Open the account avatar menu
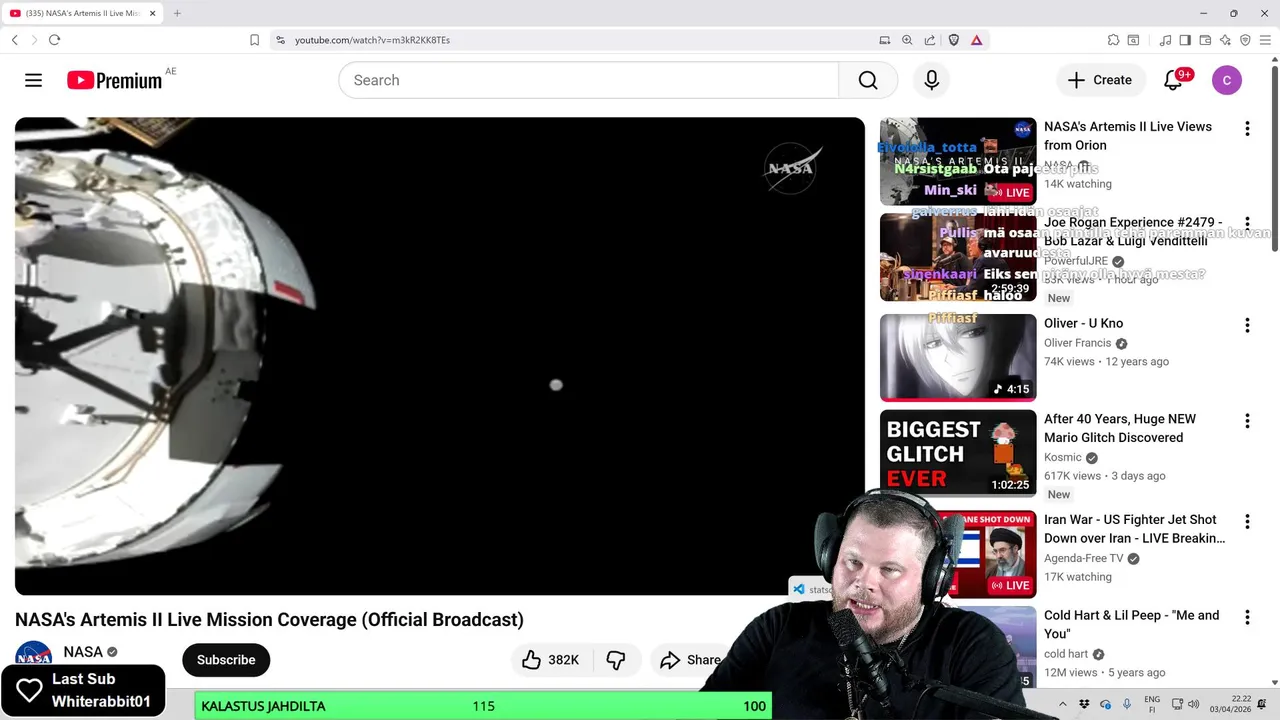Viewport: 1280px width, 720px height. (x=1227, y=80)
